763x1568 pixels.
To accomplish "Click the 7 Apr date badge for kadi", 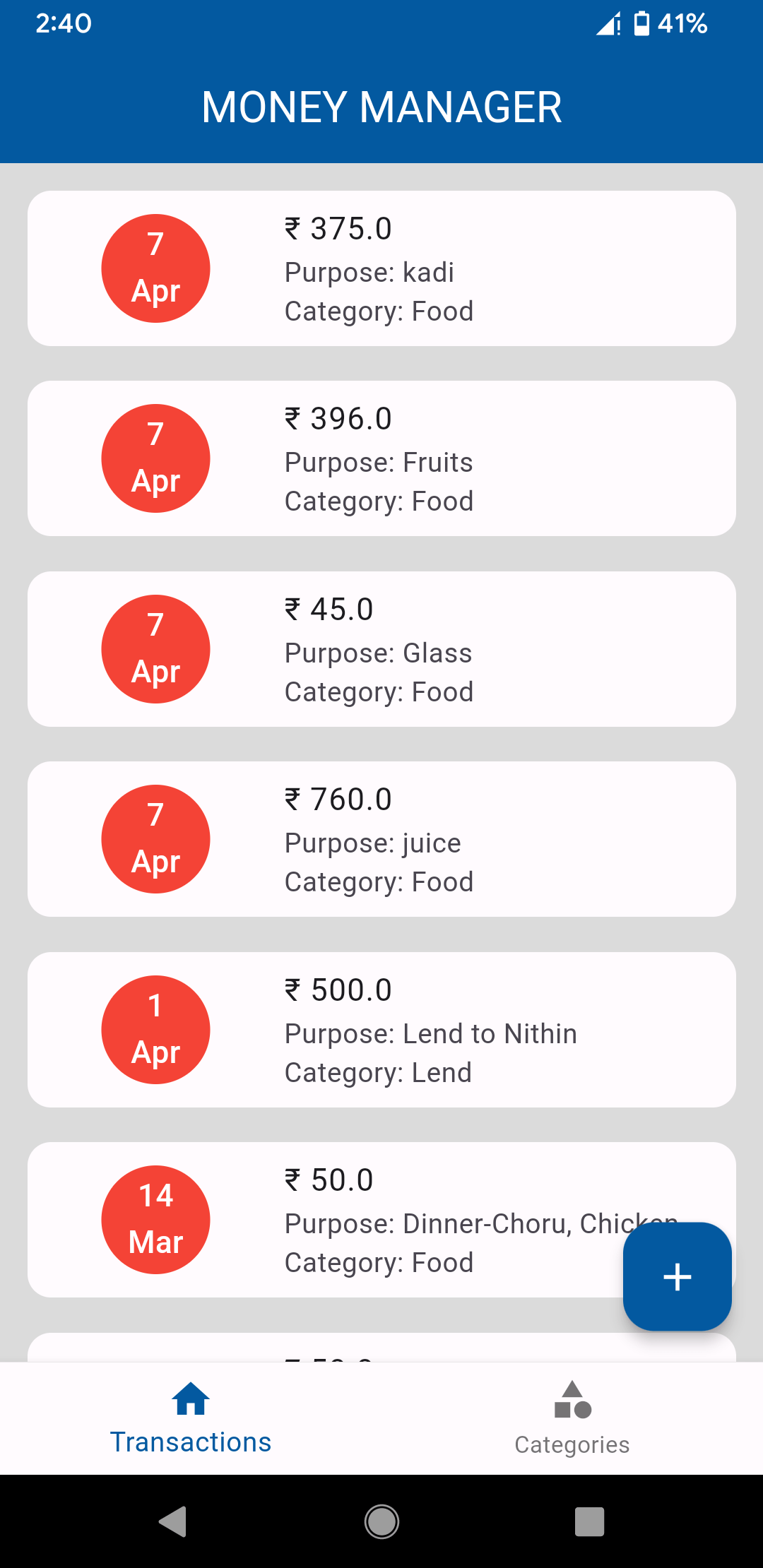I will click(x=155, y=268).
